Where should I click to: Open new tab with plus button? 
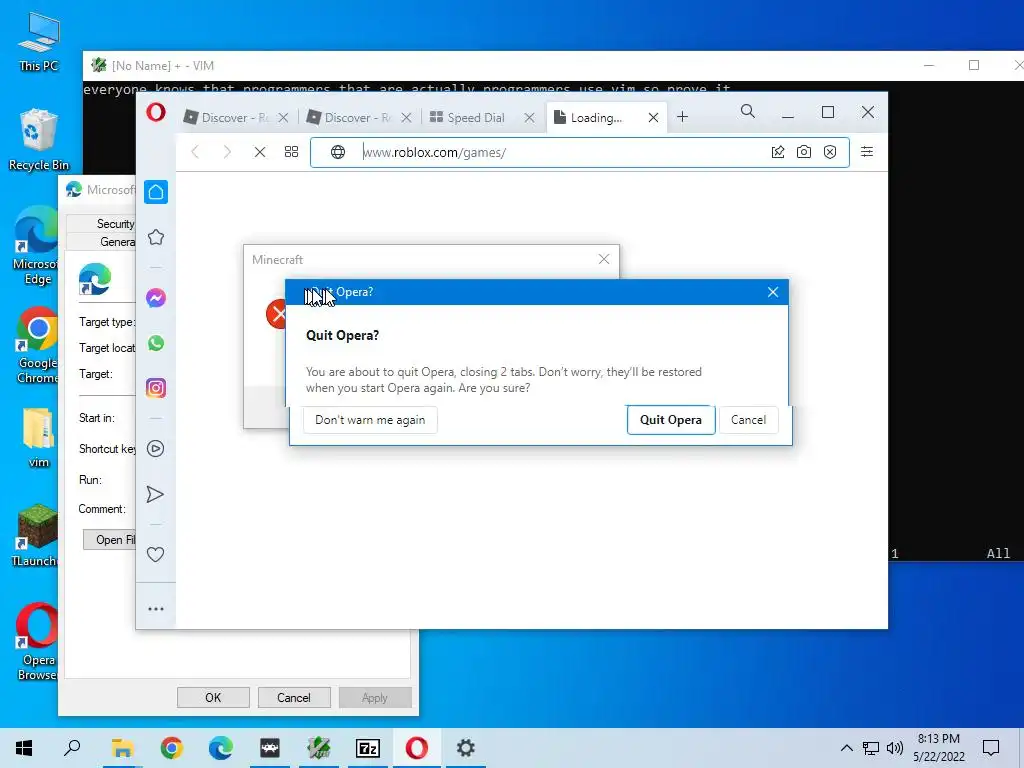point(682,117)
